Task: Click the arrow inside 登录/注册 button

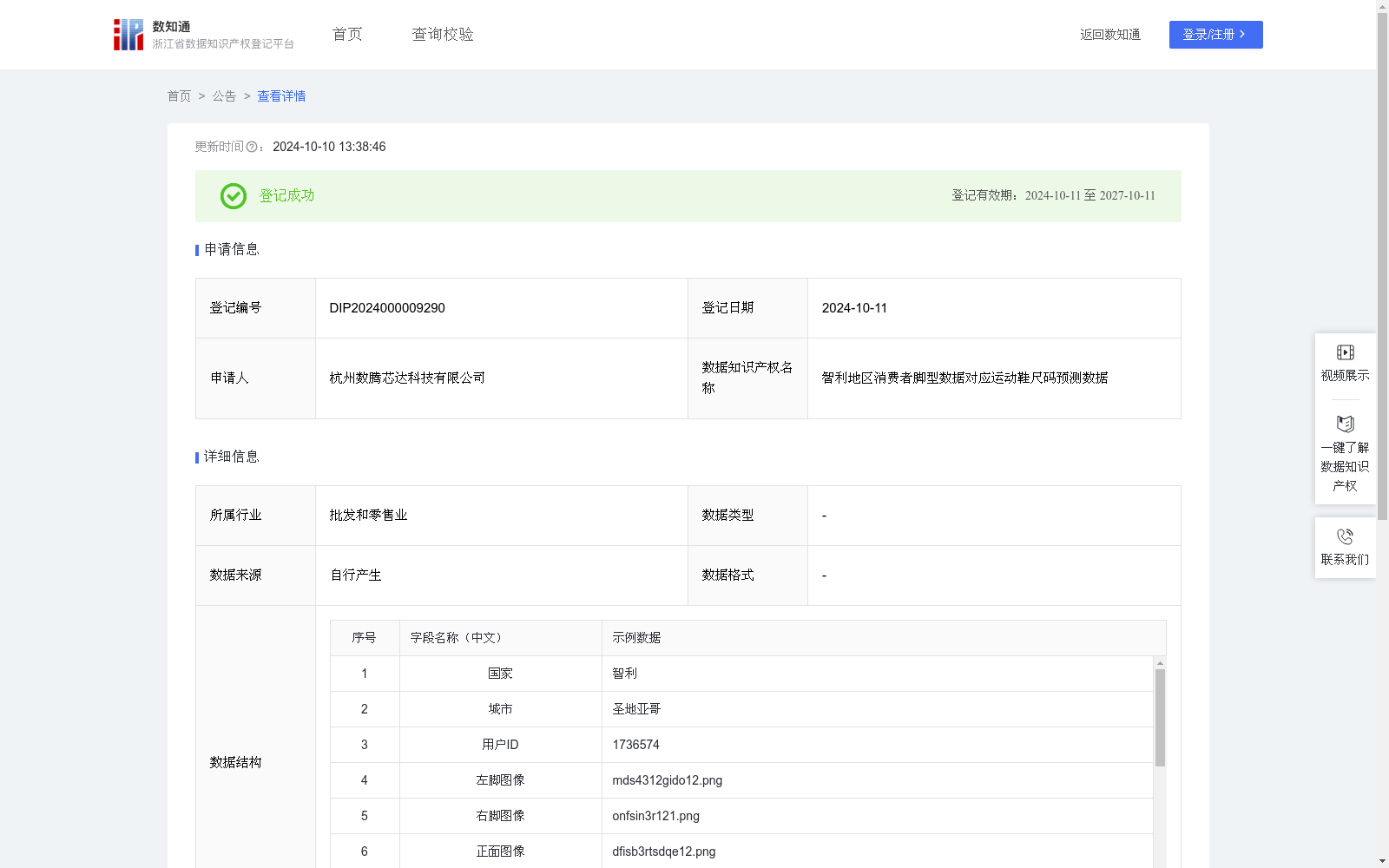Action: 1242,35
